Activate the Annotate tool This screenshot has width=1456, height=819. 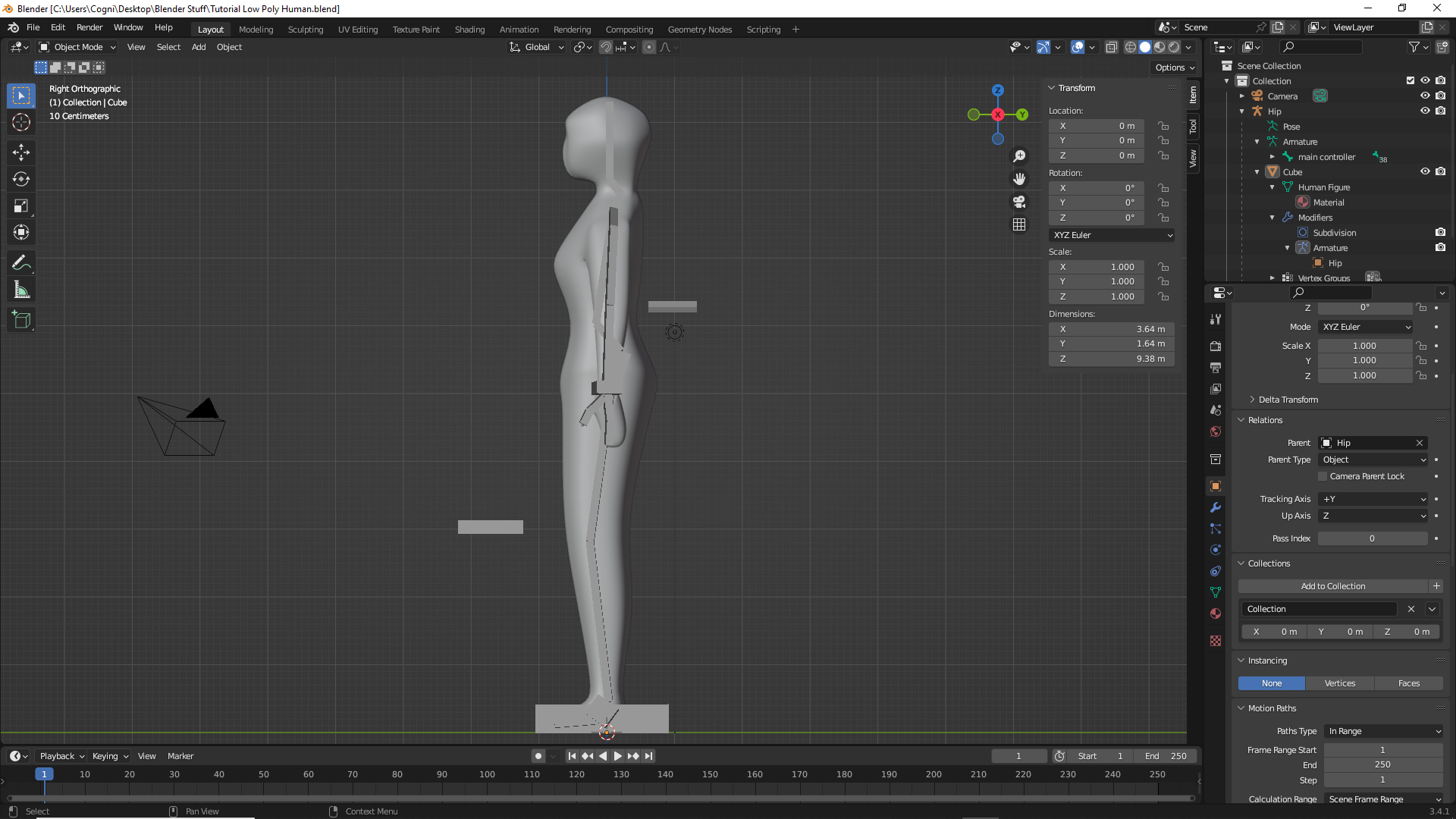(20, 262)
